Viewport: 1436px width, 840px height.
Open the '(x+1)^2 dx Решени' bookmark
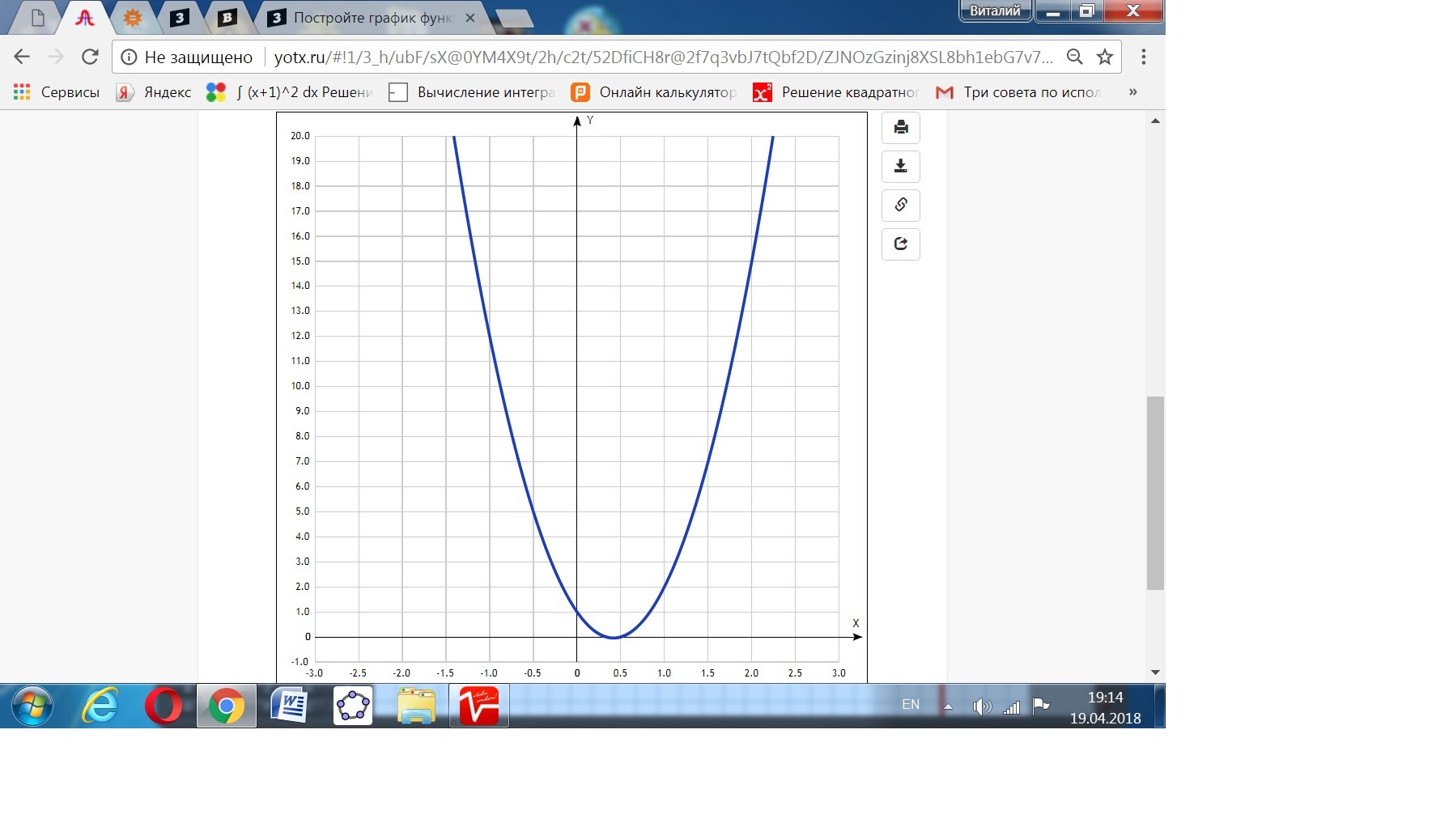[304, 92]
